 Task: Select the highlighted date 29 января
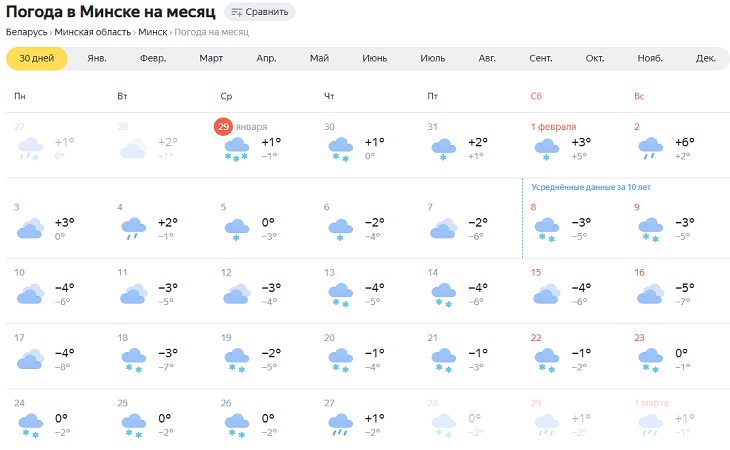(x=223, y=126)
